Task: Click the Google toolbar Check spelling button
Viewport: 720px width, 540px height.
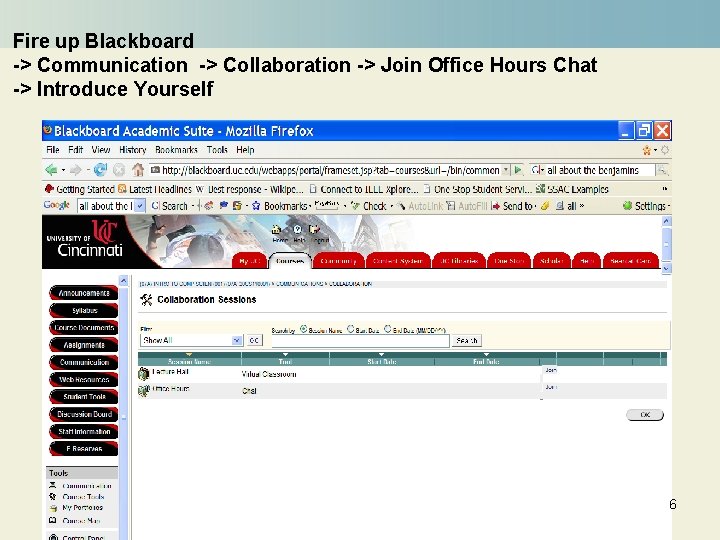Action: click(x=368, y=206)
